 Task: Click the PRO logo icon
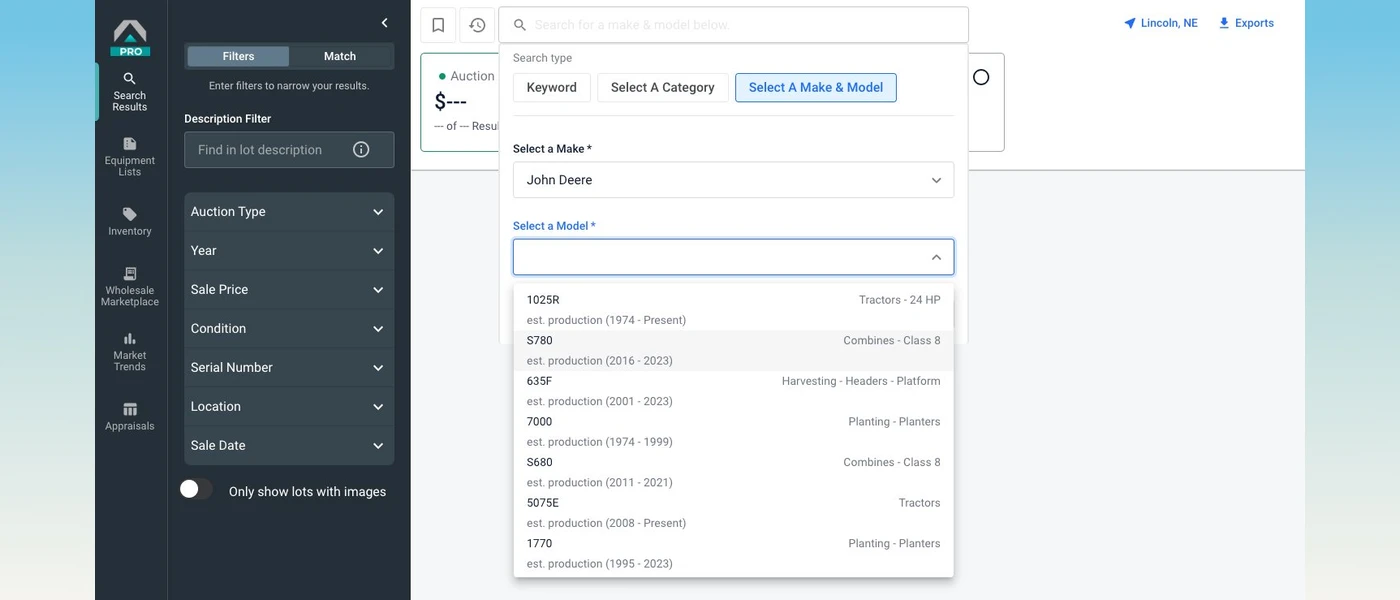tap(130, 38)
